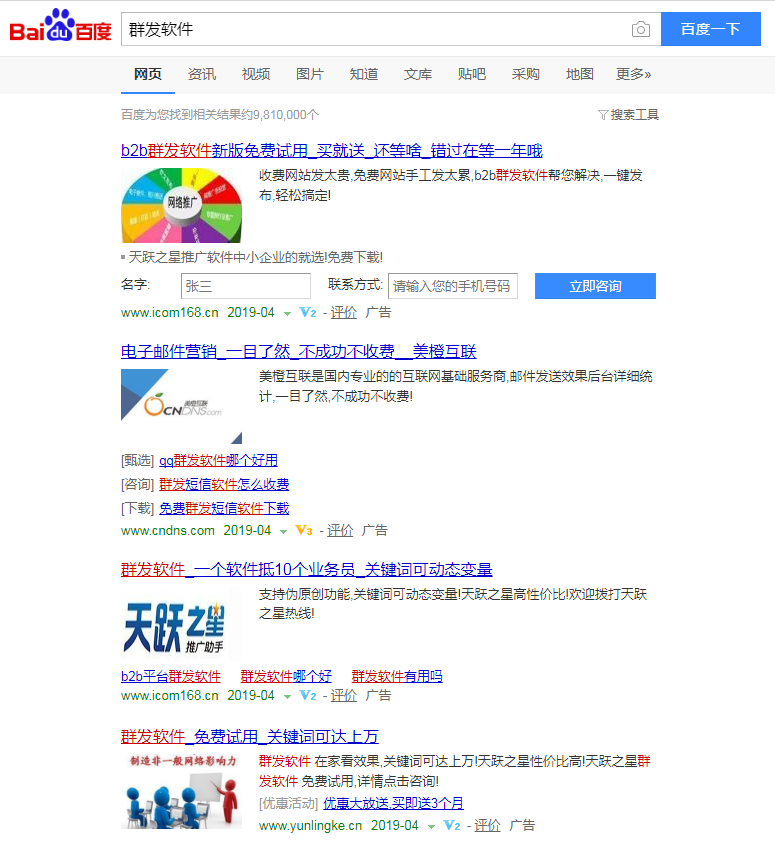Image resolution: width=775 pixels, height=851 pixels.
Task: Select the 网页 tab
Action: coord(148,74)
